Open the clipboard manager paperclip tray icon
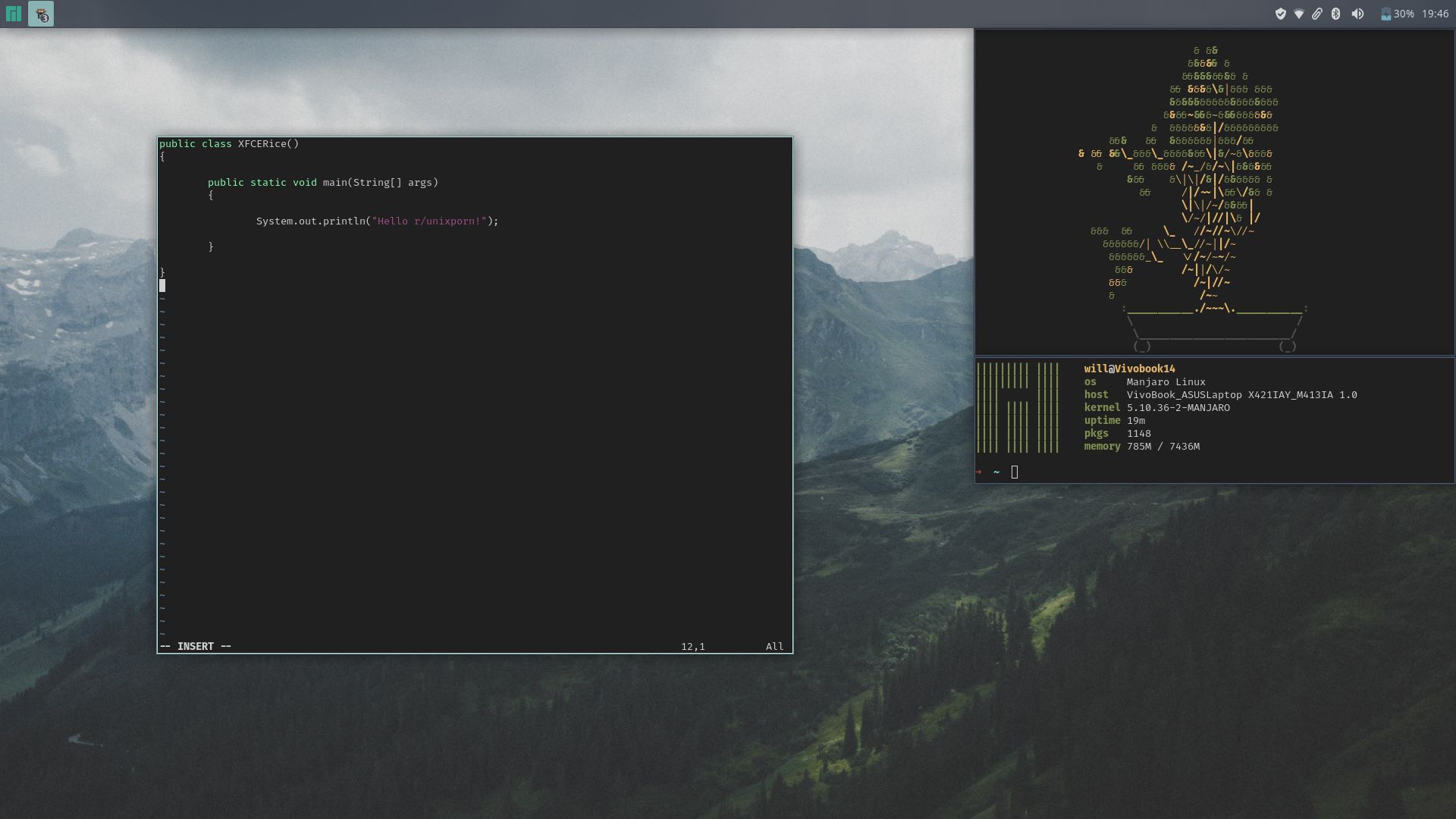This screenshot has width=1456, height=819. pos(1317,12)
